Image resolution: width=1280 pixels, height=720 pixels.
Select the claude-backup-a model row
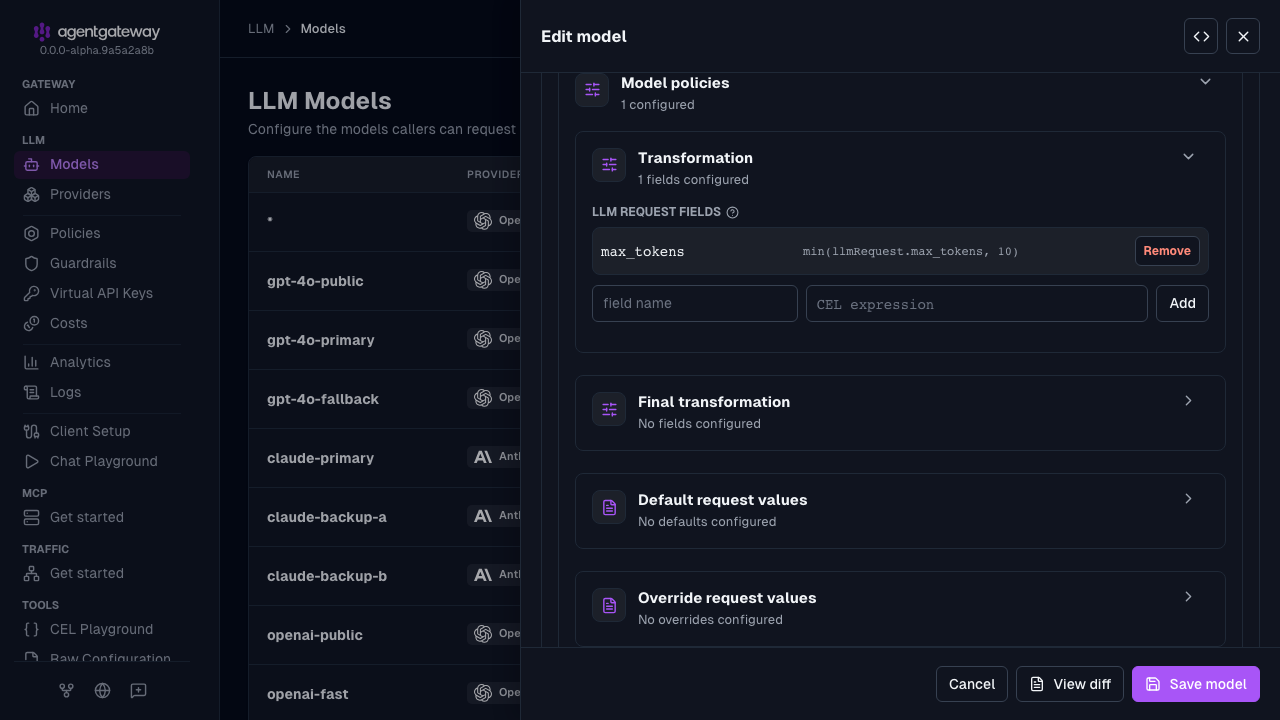point(384,517)
